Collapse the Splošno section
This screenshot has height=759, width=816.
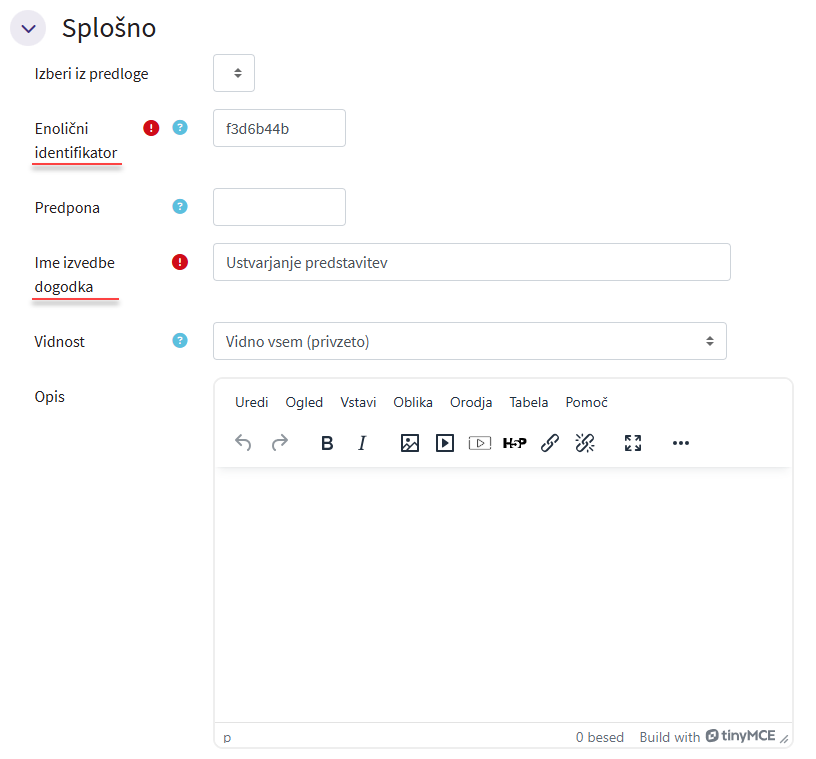(x=28, y=28)
